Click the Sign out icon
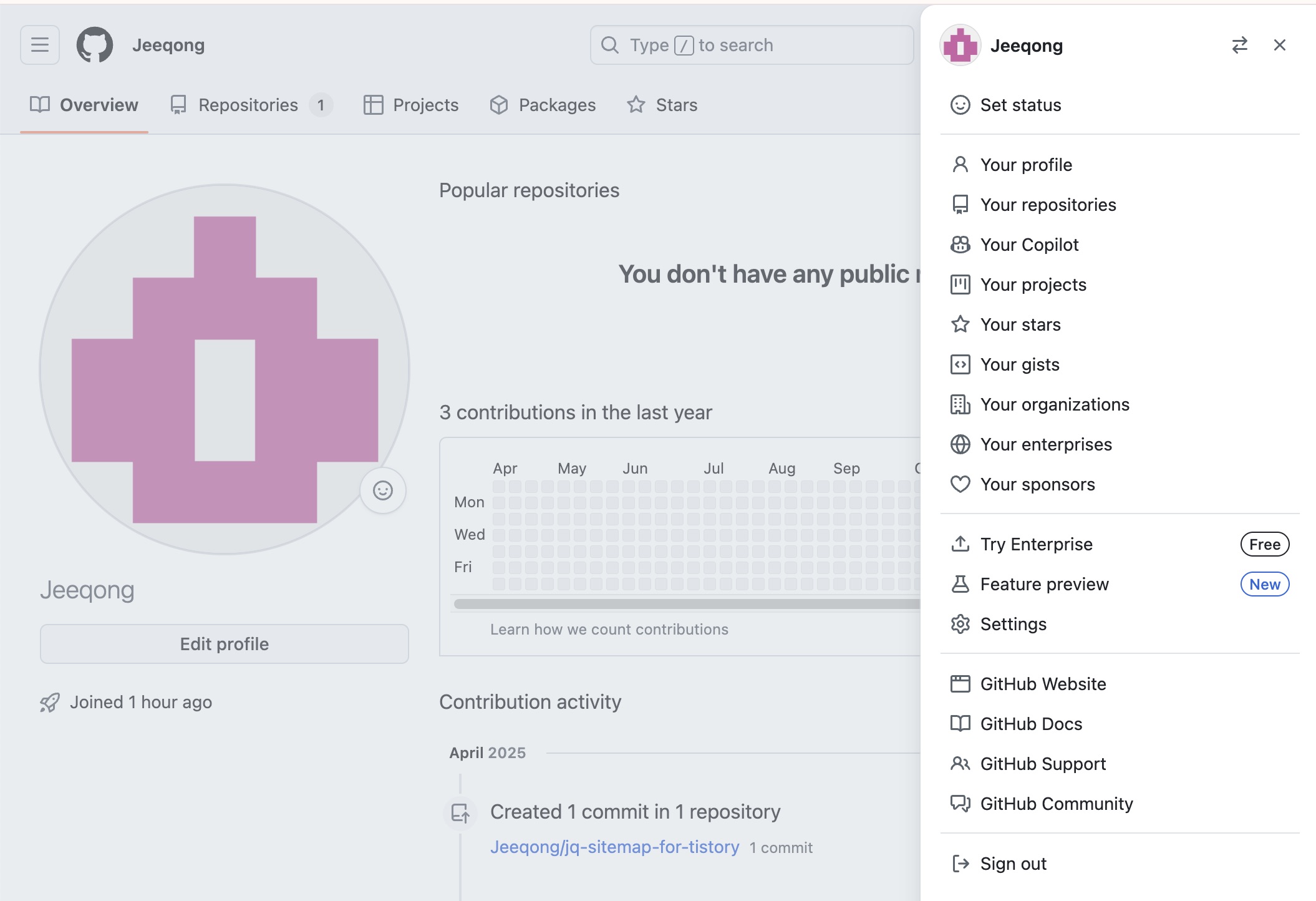Image resolution: width=1316 pixels, height=901 pixels. click(x=960, y=864)
